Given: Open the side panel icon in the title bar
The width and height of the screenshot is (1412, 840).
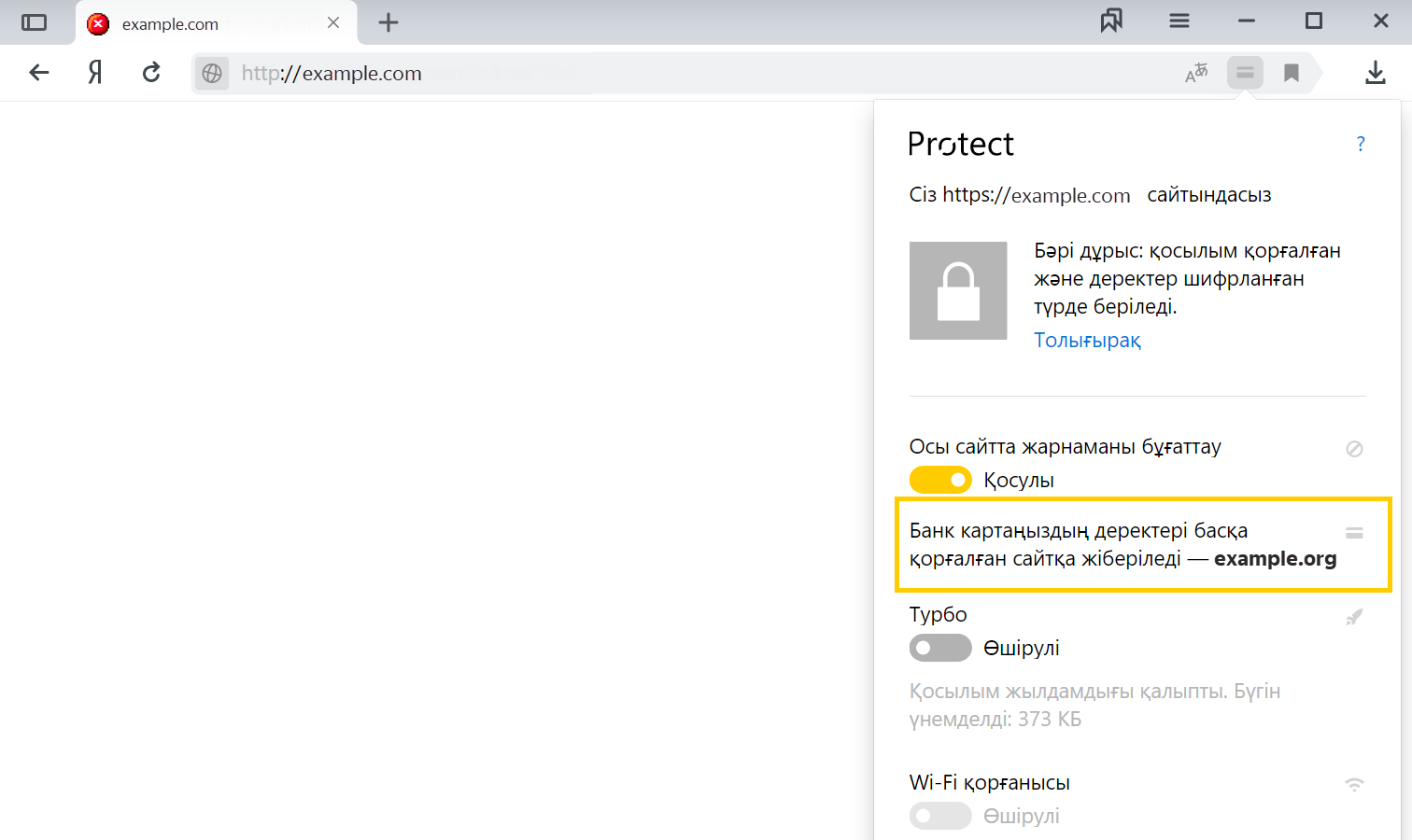Looking at the screenshot, I should [34, 22].
